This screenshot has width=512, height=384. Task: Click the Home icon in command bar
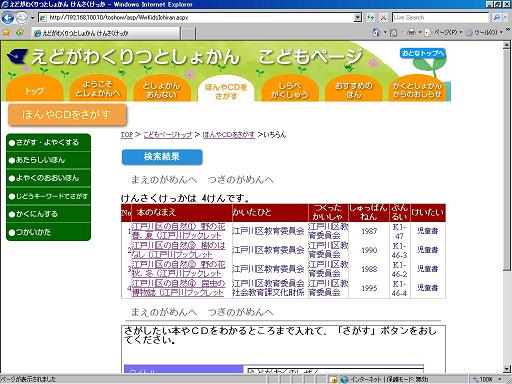[x=376, y=32]
